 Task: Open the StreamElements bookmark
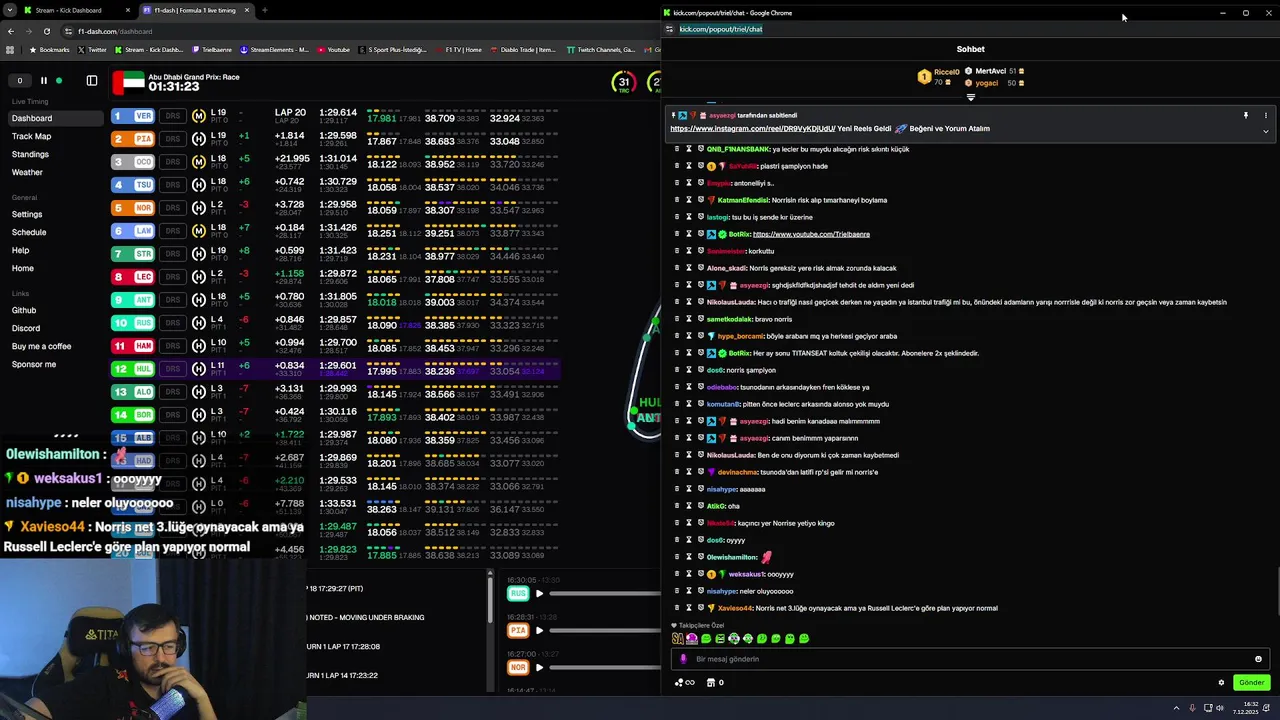(275, 50)
